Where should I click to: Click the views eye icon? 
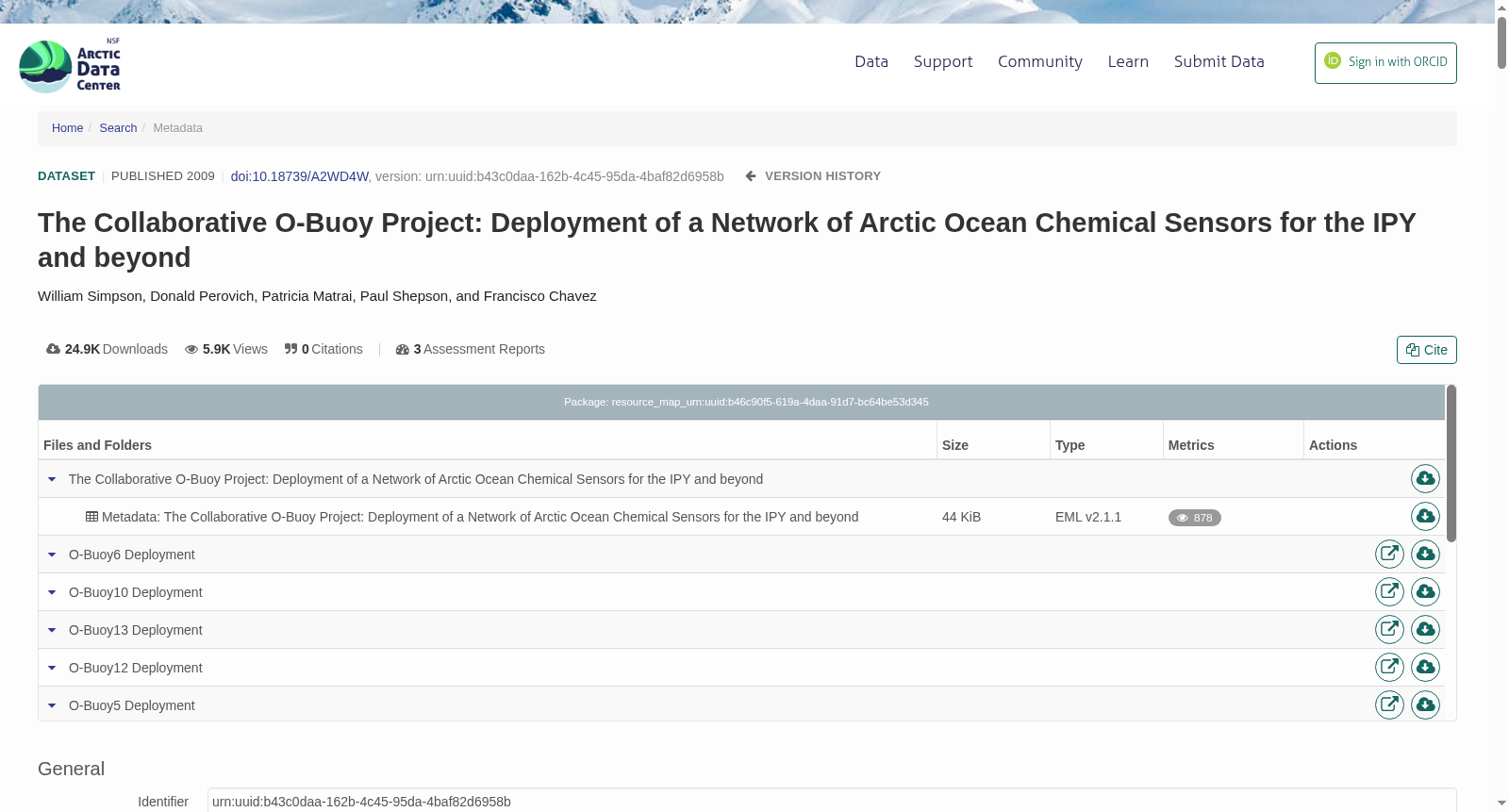click(191, 349)
